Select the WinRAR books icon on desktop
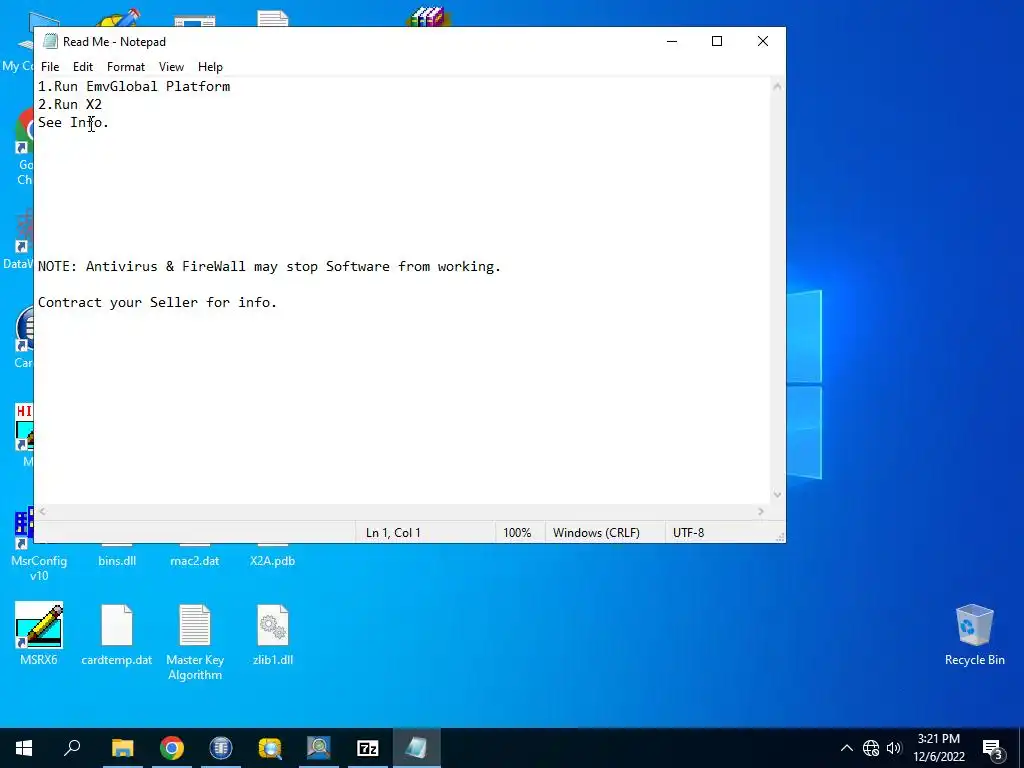 pyautogui.click(x=428, y=18)
